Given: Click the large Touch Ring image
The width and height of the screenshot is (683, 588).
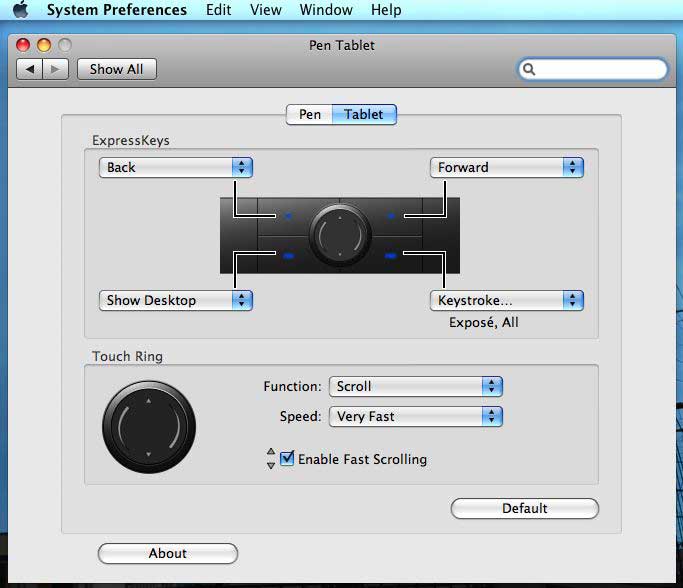Looking at the screenshot, I should [149, 427].
